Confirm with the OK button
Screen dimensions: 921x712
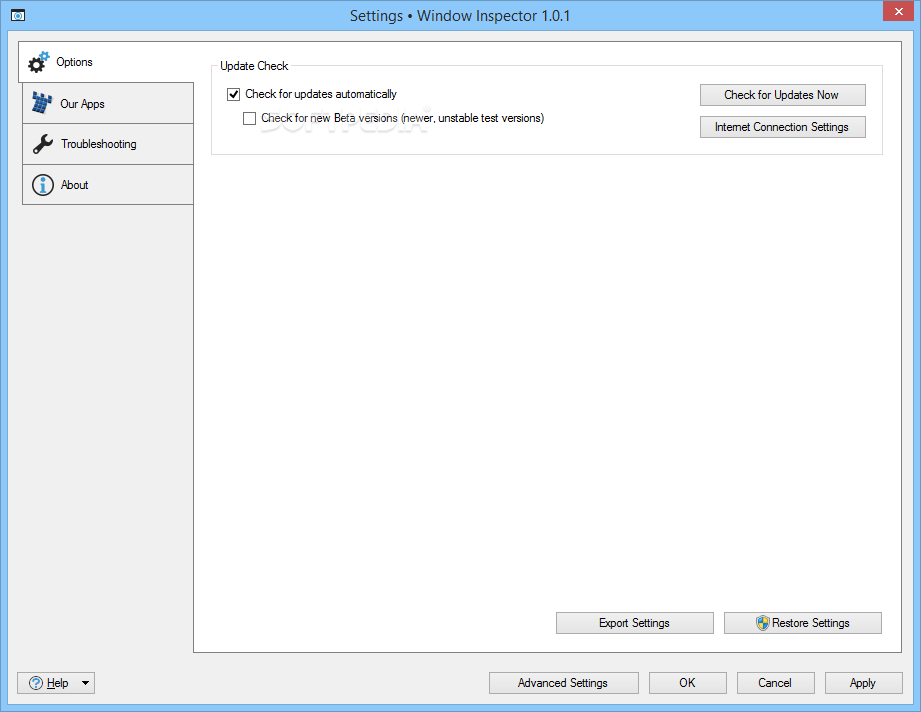coord(687,683)
